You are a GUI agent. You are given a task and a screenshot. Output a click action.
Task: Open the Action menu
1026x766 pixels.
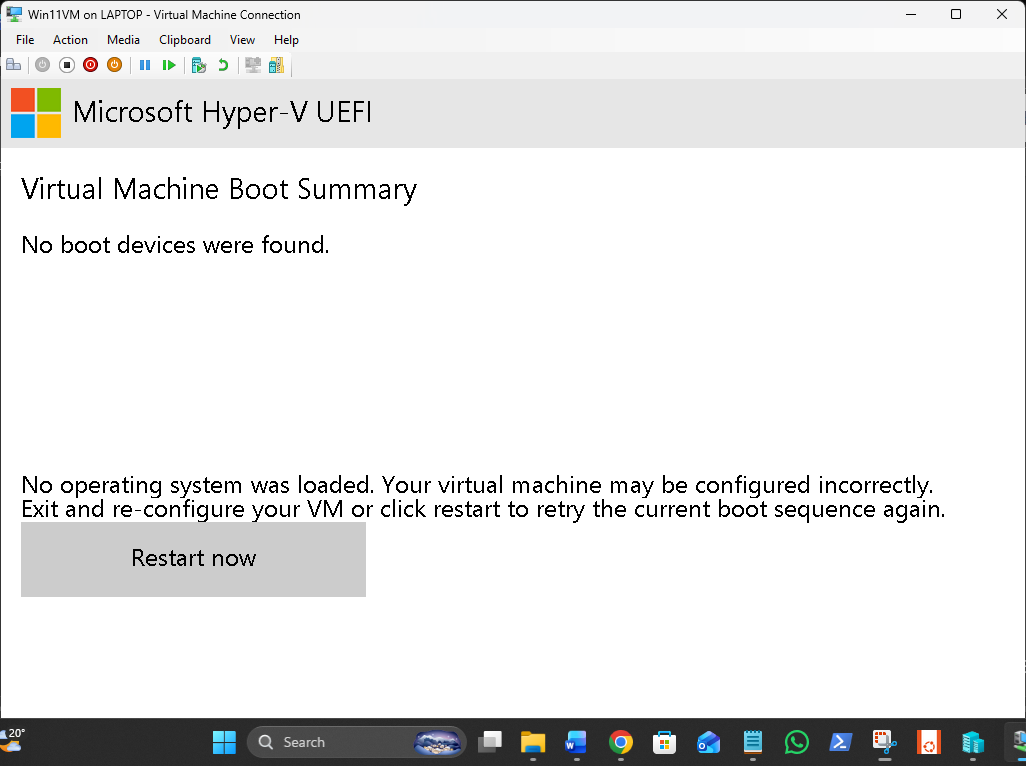[x=70, y=40]
